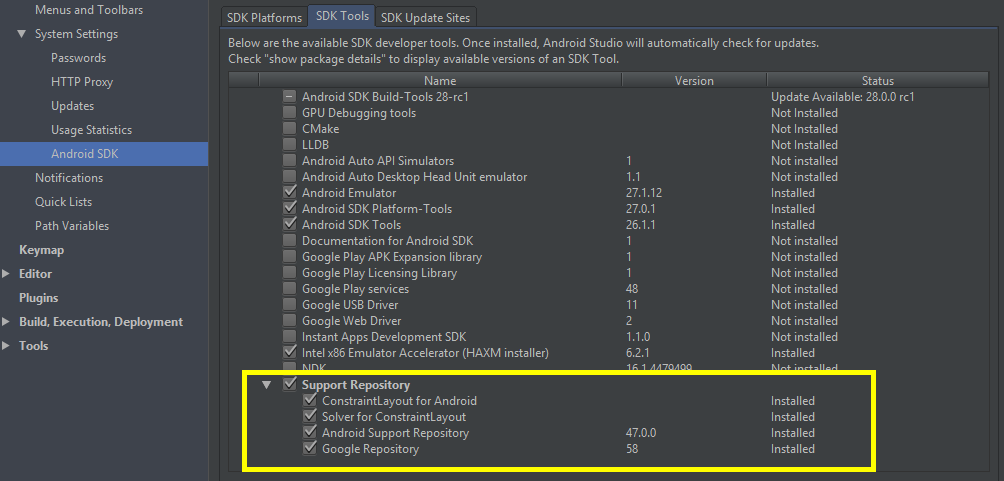Select System Settings in sidebar
Screen dimensions: 1004x481
click(76, 34)
